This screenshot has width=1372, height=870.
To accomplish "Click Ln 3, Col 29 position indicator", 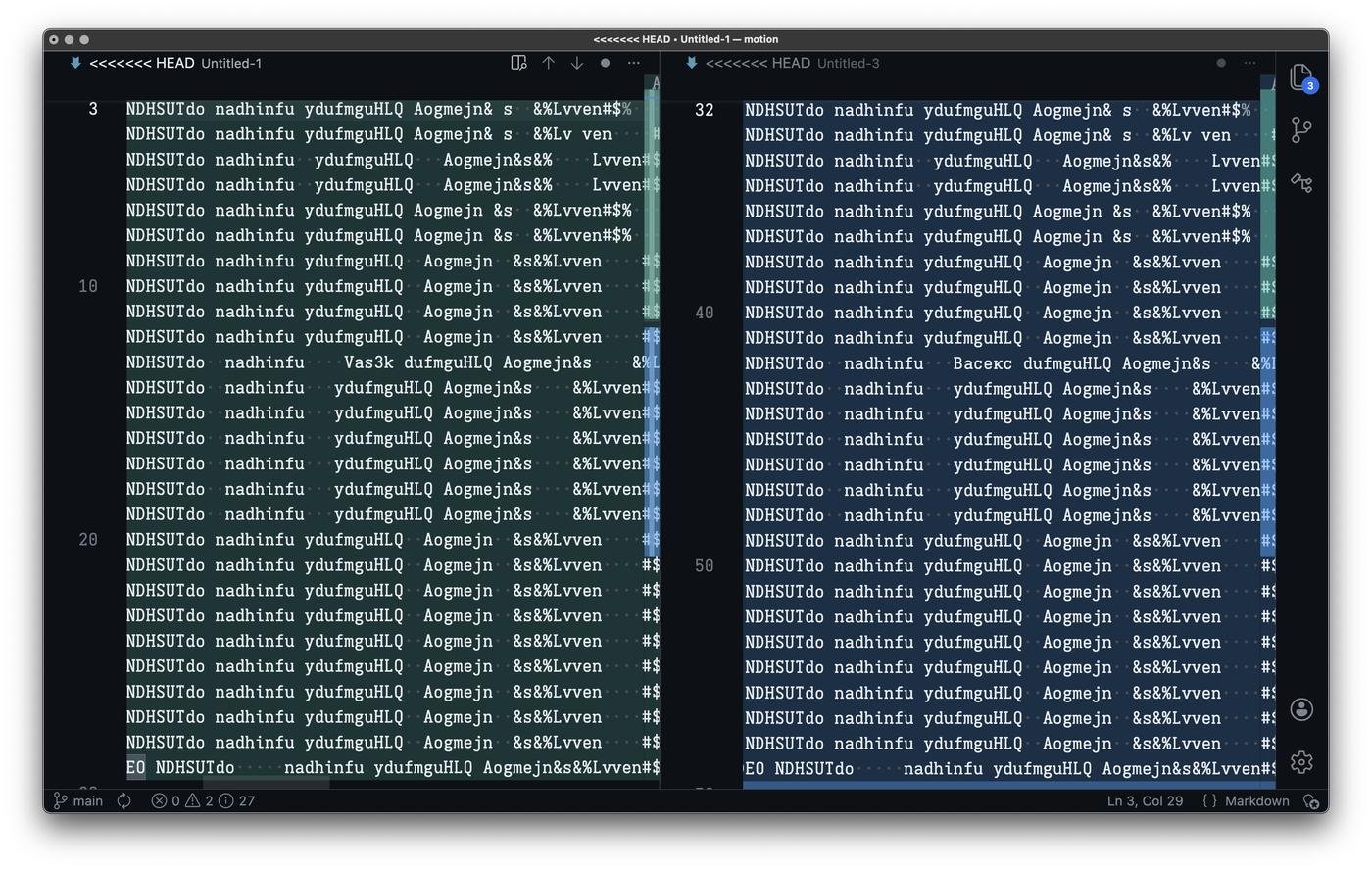I will coord(1145,800).
